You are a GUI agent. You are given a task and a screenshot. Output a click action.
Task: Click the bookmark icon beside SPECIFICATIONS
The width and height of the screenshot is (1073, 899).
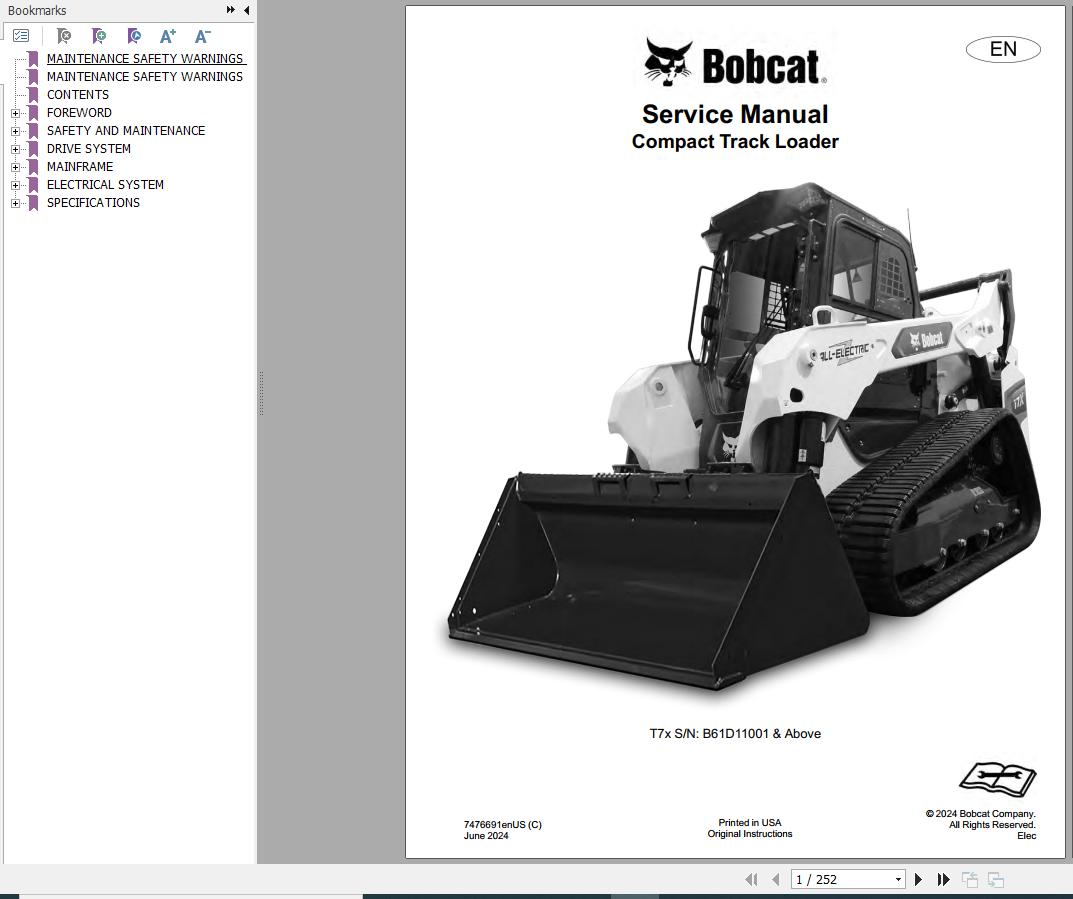tap(33, 203)
